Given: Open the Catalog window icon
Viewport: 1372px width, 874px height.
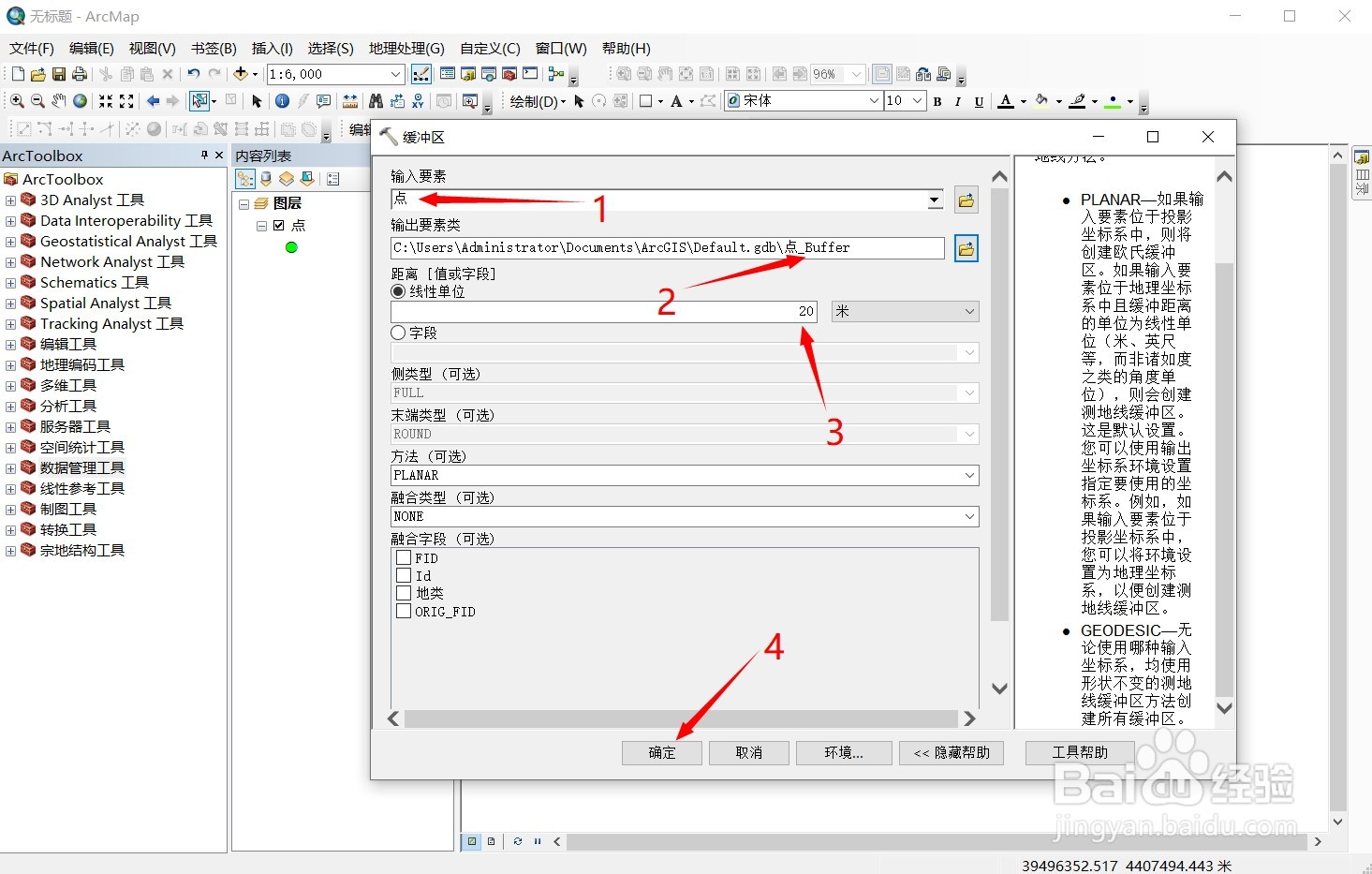Looking at the screenshot, I should point(468,74).
